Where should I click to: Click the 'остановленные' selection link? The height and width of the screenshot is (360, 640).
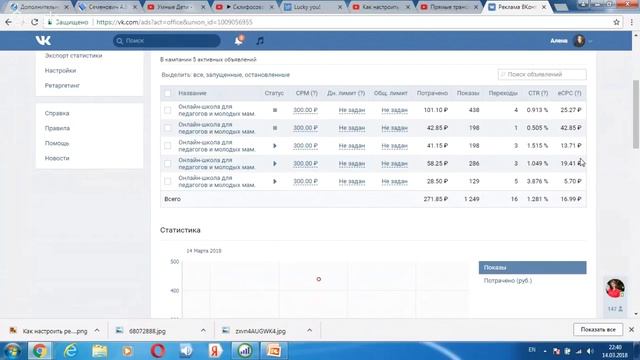tap(268, 75)
